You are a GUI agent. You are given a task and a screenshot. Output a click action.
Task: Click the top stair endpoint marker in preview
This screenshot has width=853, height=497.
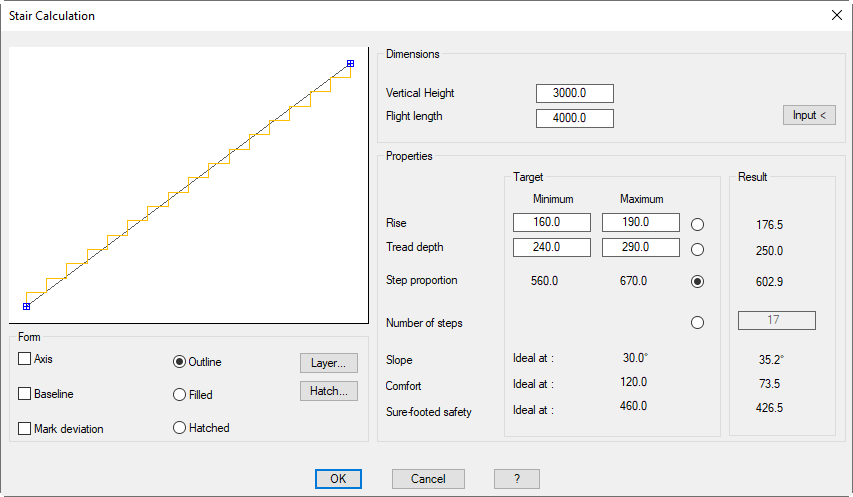pos(350,63)
